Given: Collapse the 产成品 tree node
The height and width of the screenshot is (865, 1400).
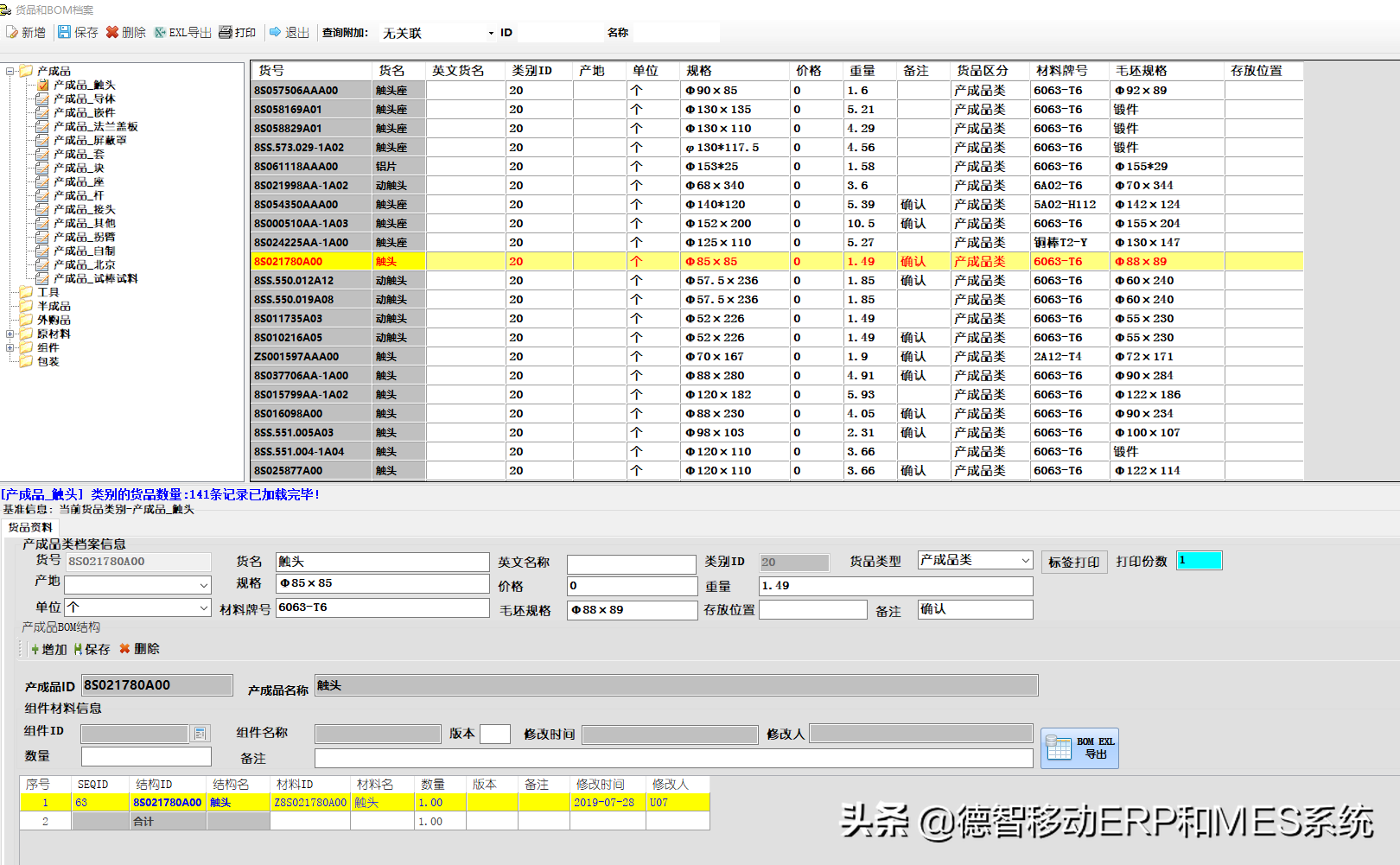Looking at the screenshot, I should [10, 71].
